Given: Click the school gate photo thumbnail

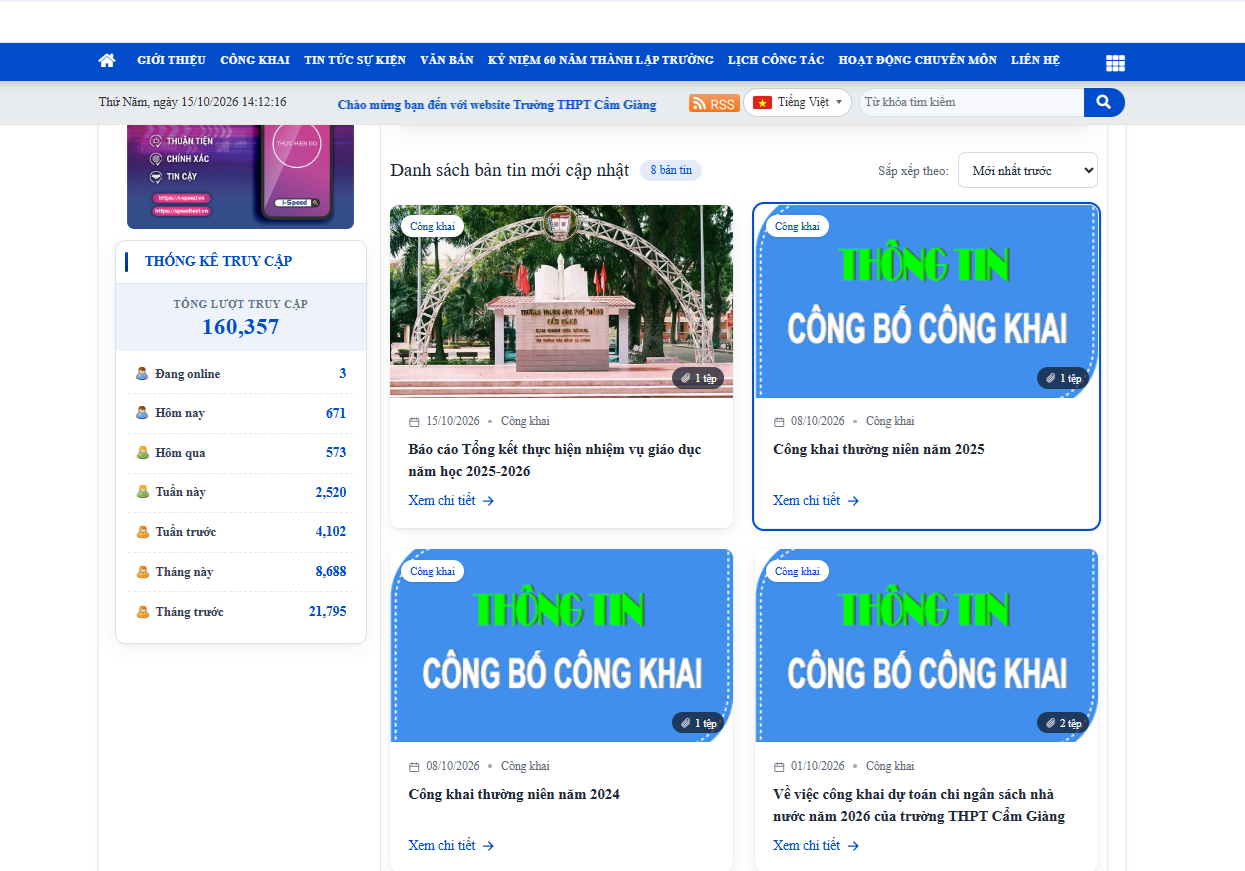Looking at the screenshot, I should pyautogui.click(x=561, y=301).
